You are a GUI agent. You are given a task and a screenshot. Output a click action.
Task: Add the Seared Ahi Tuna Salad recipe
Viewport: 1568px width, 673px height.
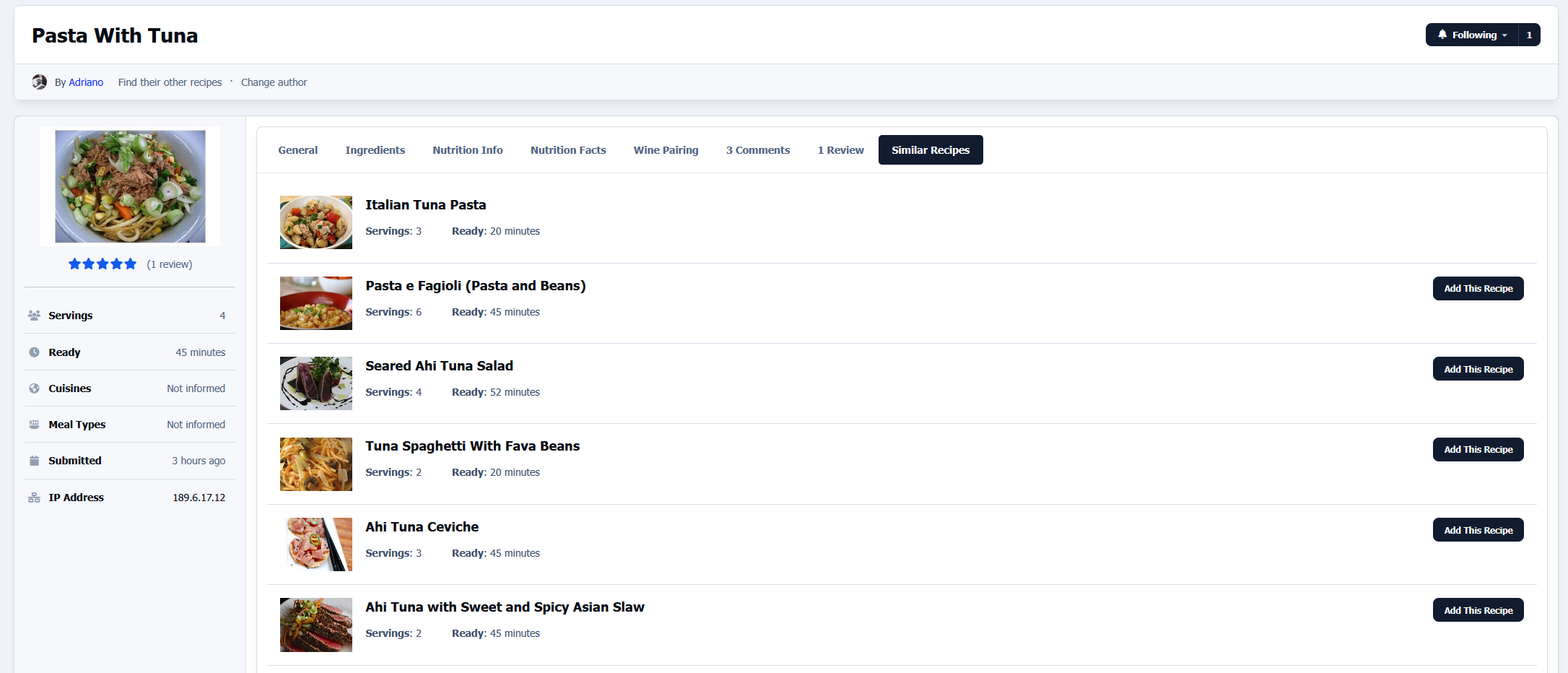(x=1478, y=369)
